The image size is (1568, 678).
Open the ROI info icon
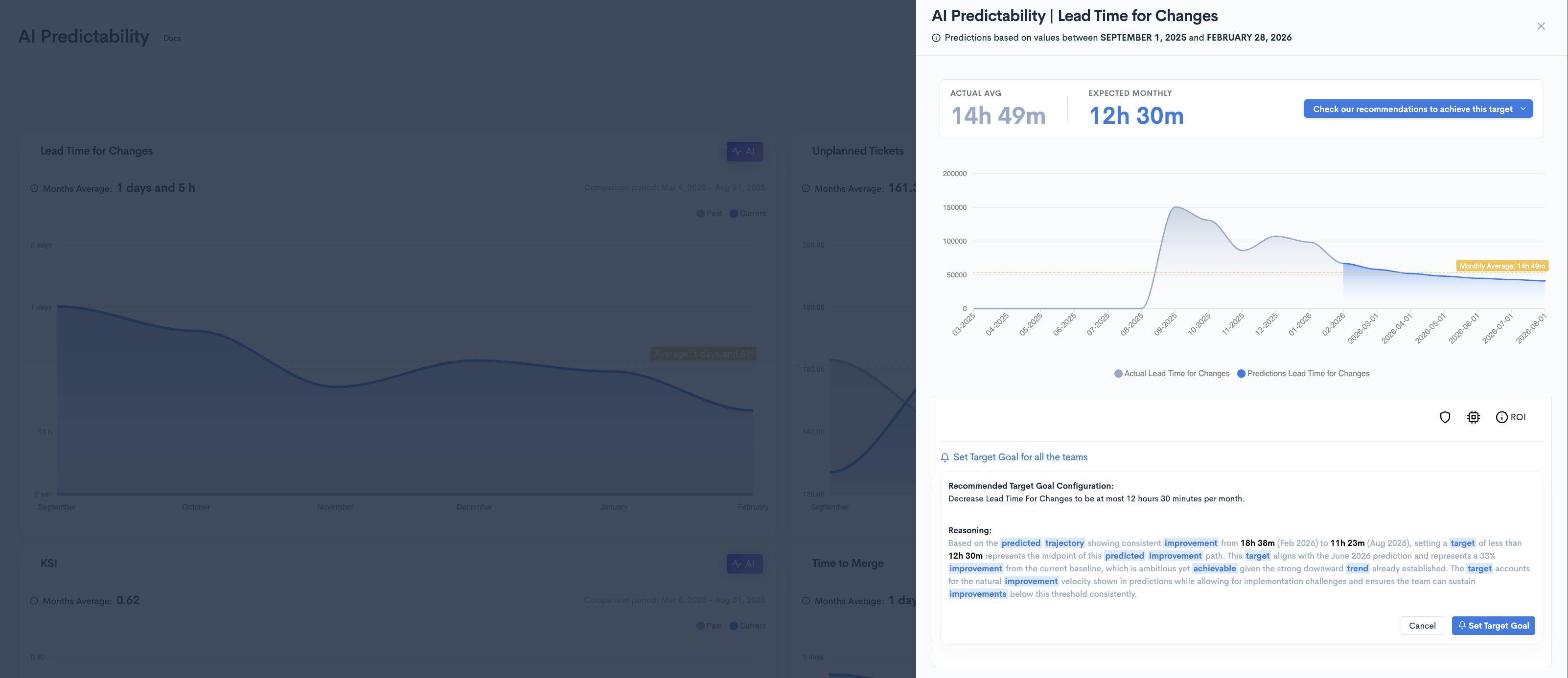[x=1501, y=417]
